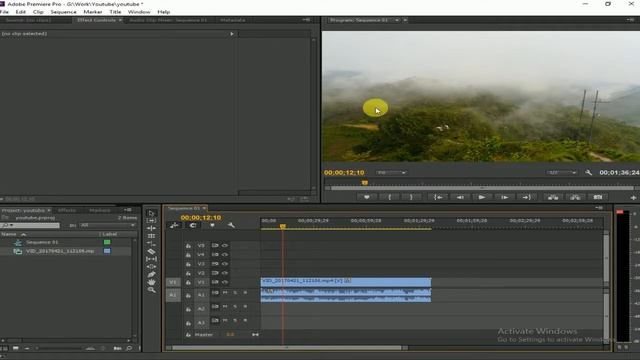Mute audio track A1
Image resolution: width=640 pixels, height=360 pixels.
click(x=225, y=293)
